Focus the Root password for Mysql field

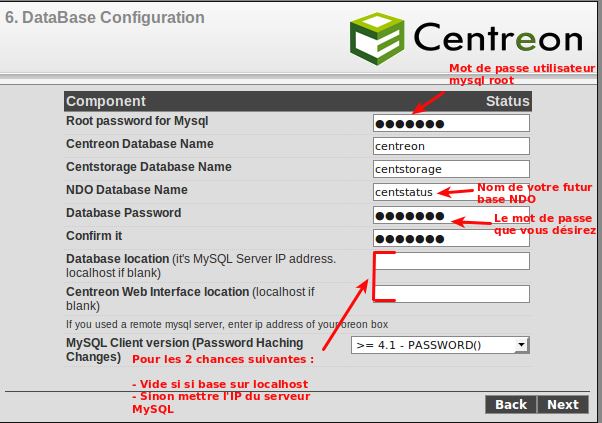point(450,123)
